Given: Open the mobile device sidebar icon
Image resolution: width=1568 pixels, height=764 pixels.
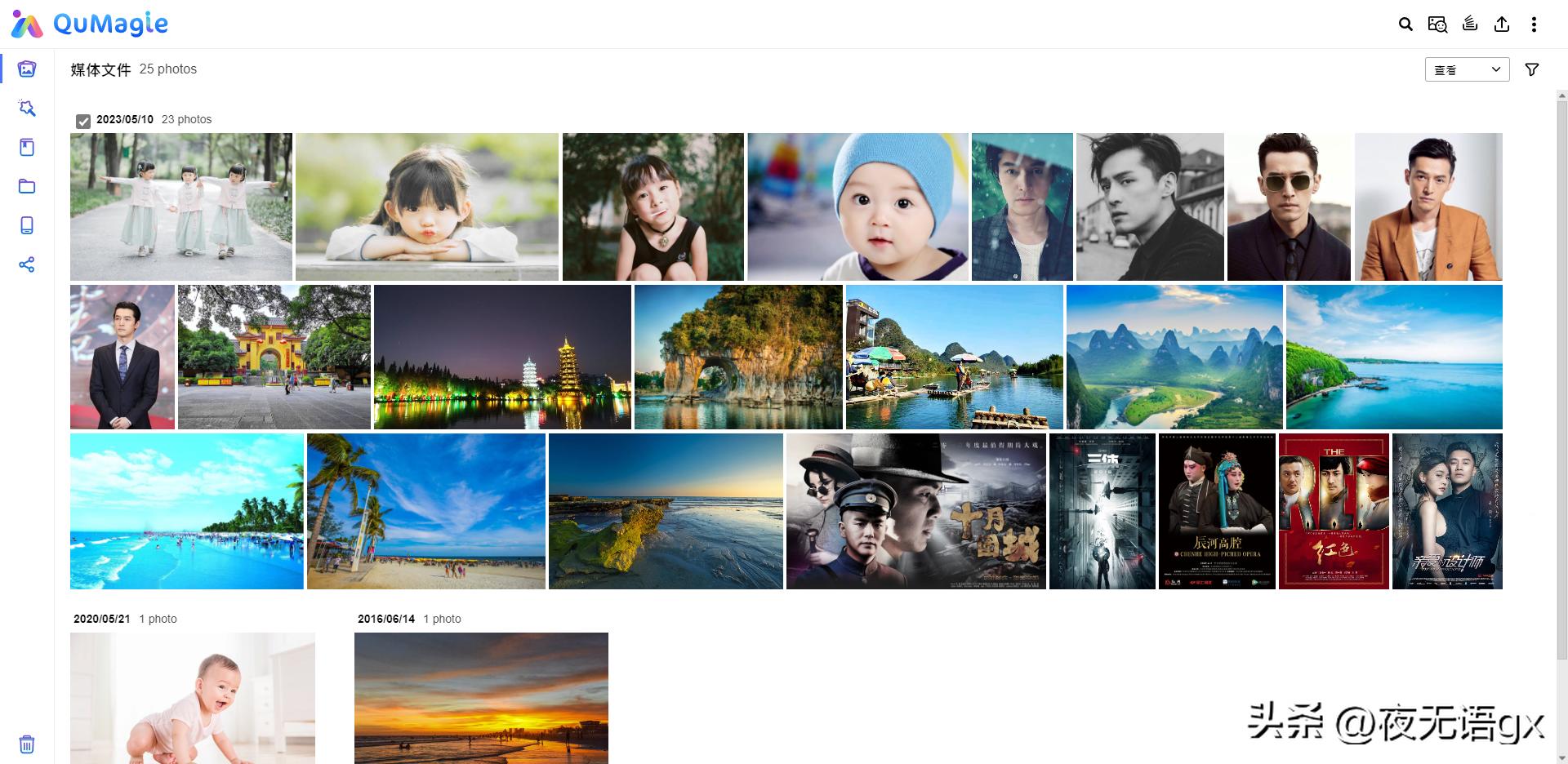Looking at the screenshot, I should tap(27, 225).
